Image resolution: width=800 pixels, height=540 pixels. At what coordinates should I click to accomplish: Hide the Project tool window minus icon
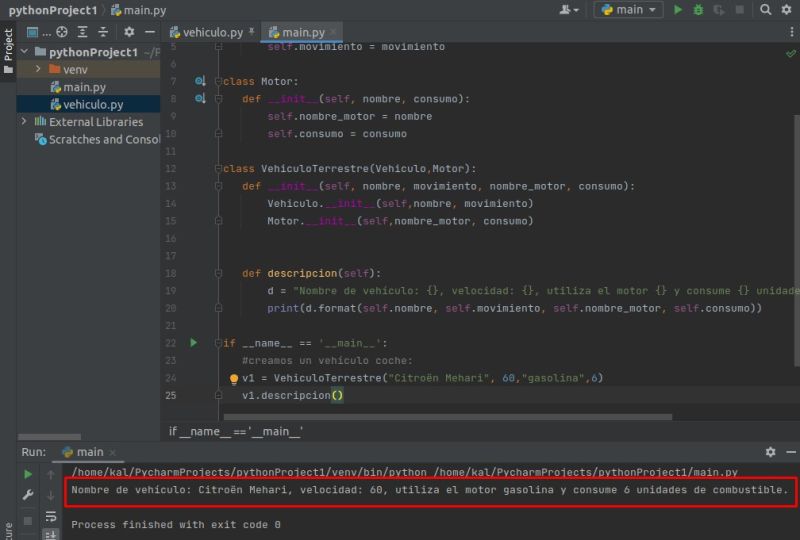point(149,32)
